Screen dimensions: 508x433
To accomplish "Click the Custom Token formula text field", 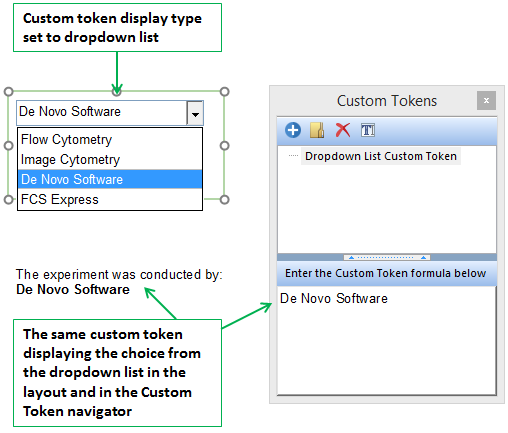I will (387, 340).
